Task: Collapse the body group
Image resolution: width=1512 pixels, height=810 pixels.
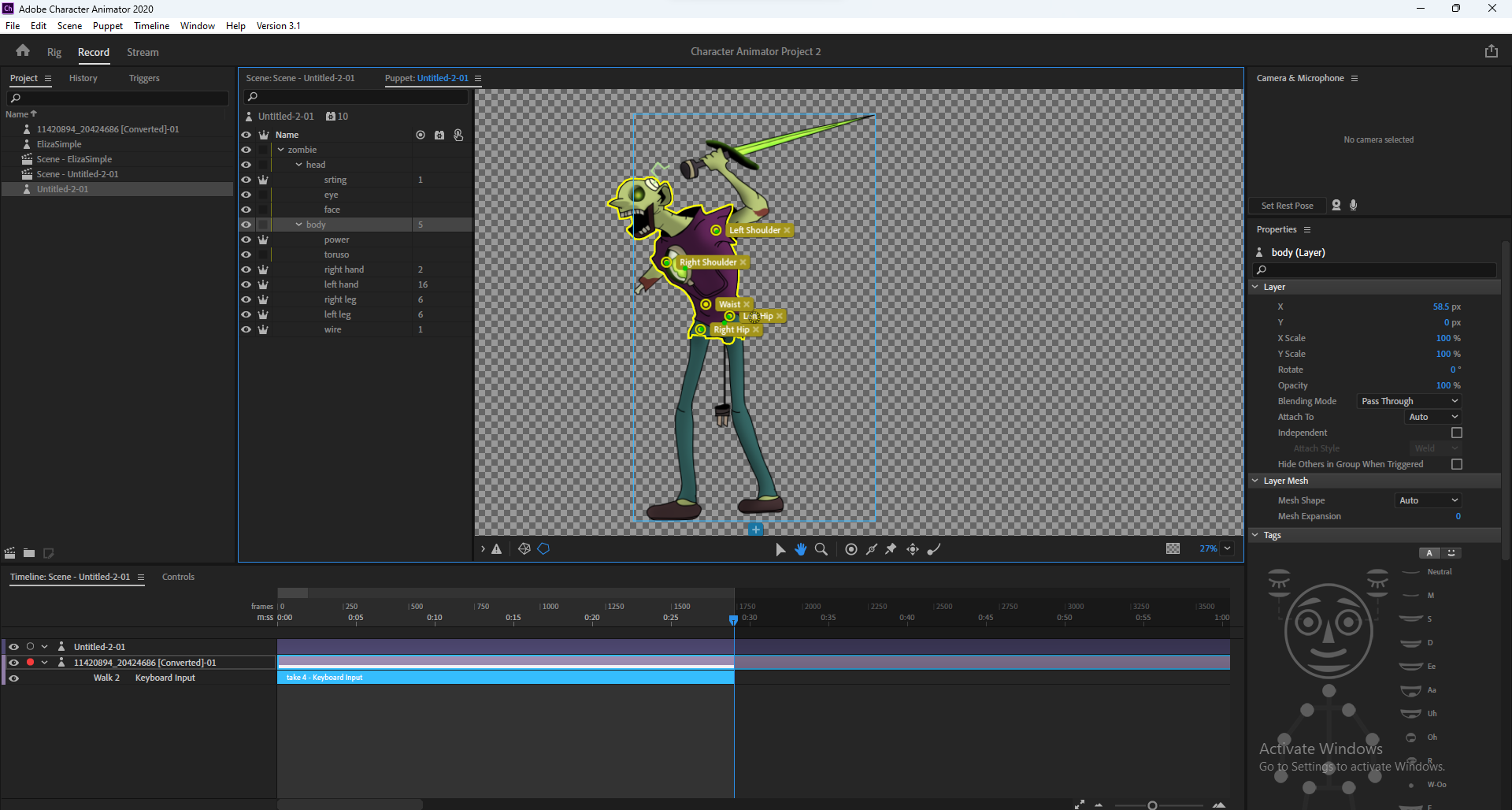Action: pyautogui.click(x=299, y=225)
